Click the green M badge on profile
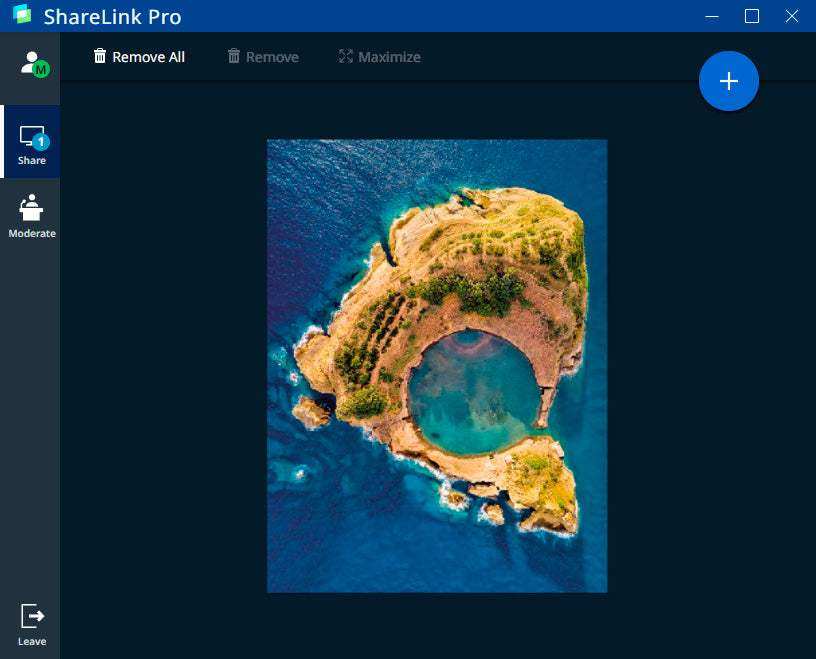This screenshot has height=659, width=816. point(41,70)
